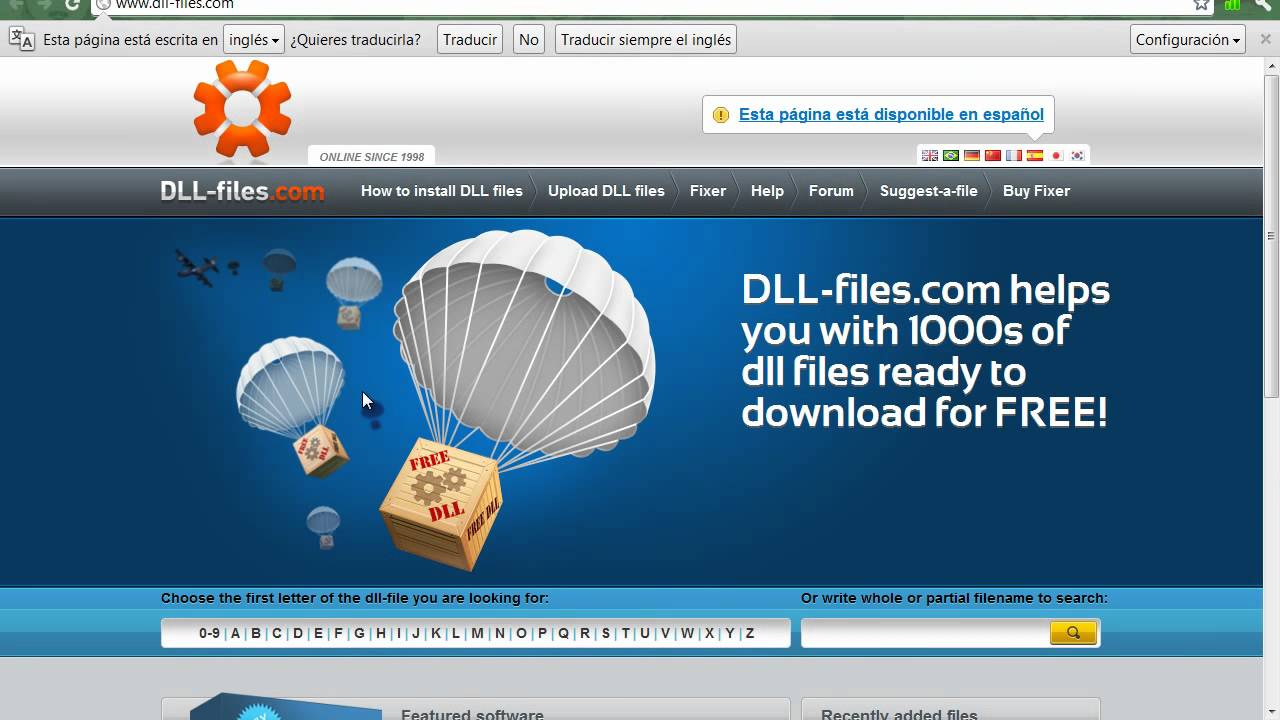Choose letter W in the dll index
Viewport: 1280px width, 720px height.
tap(687, 633)
